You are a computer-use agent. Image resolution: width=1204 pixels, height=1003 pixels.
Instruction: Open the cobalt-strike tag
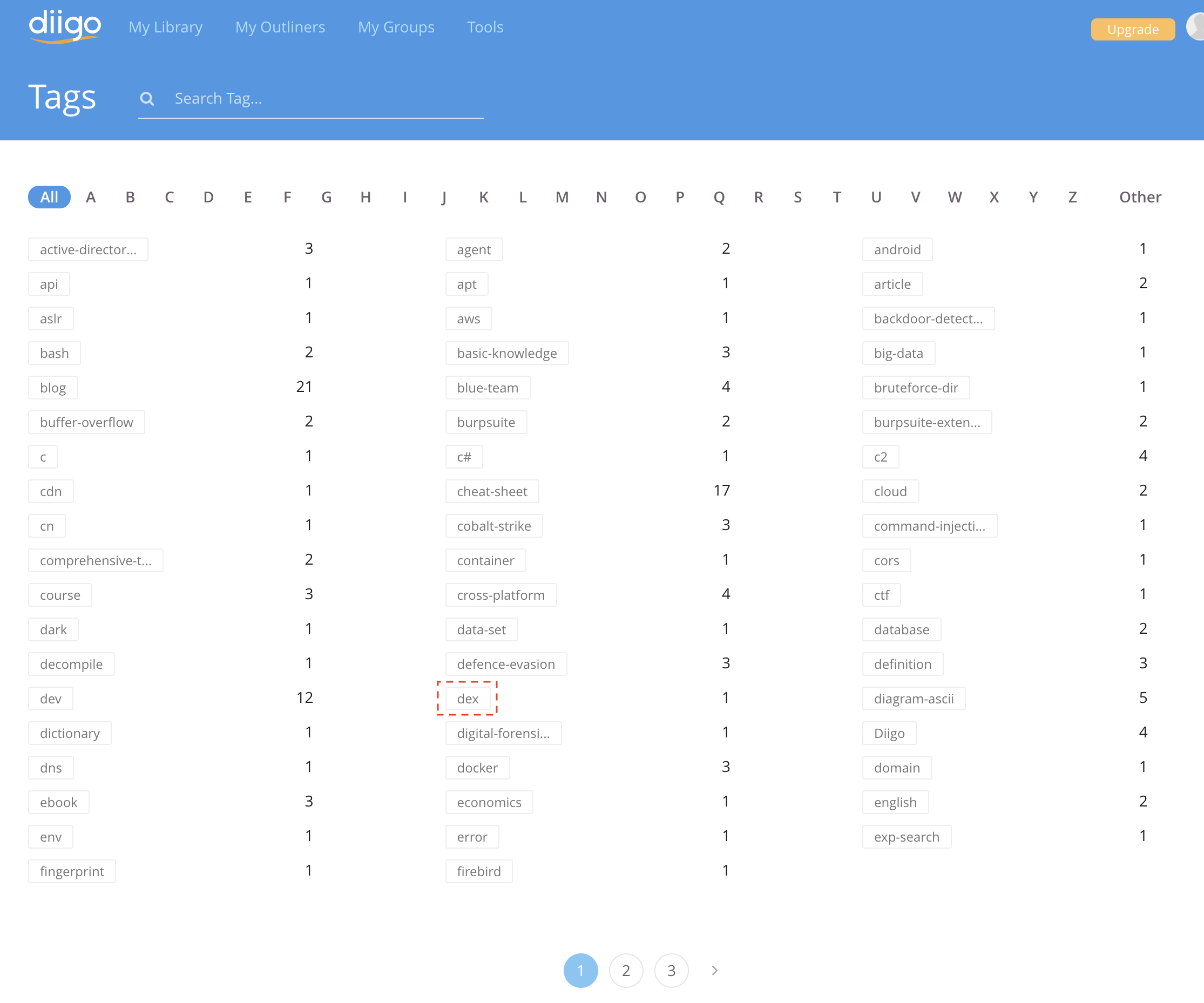(x=493, y=526)
